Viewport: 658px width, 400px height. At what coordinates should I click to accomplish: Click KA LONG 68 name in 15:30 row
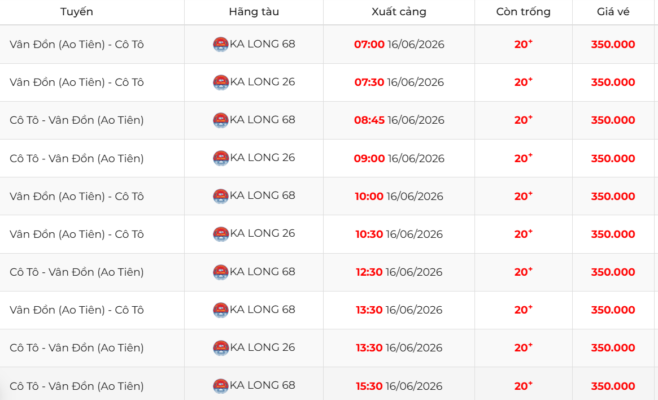point(263,385)
